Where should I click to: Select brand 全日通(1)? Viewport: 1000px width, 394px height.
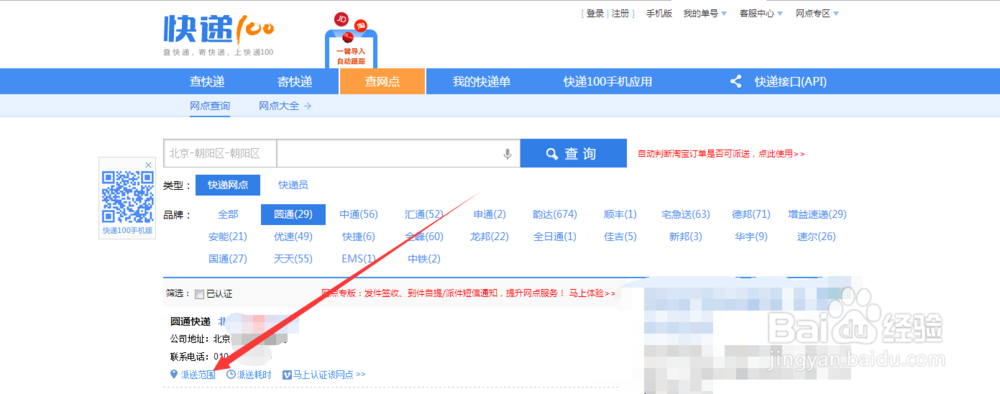[555, 237]
